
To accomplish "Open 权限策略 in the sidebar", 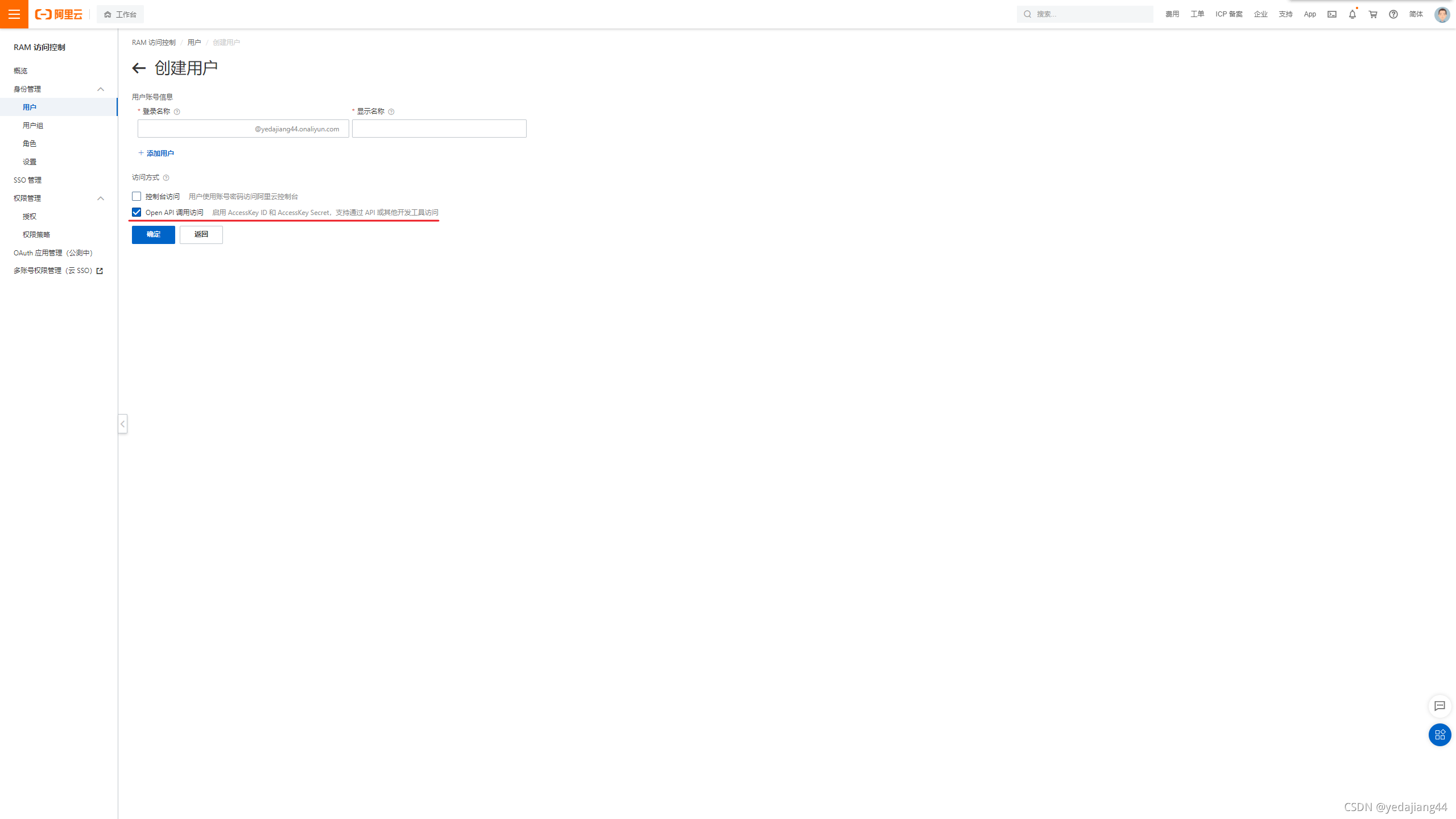I will click(36, 235).
